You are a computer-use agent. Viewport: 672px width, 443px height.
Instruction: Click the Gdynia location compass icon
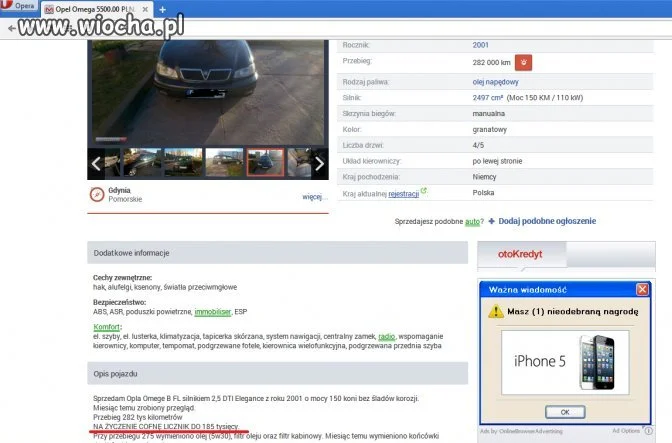(x=97, y=194)
